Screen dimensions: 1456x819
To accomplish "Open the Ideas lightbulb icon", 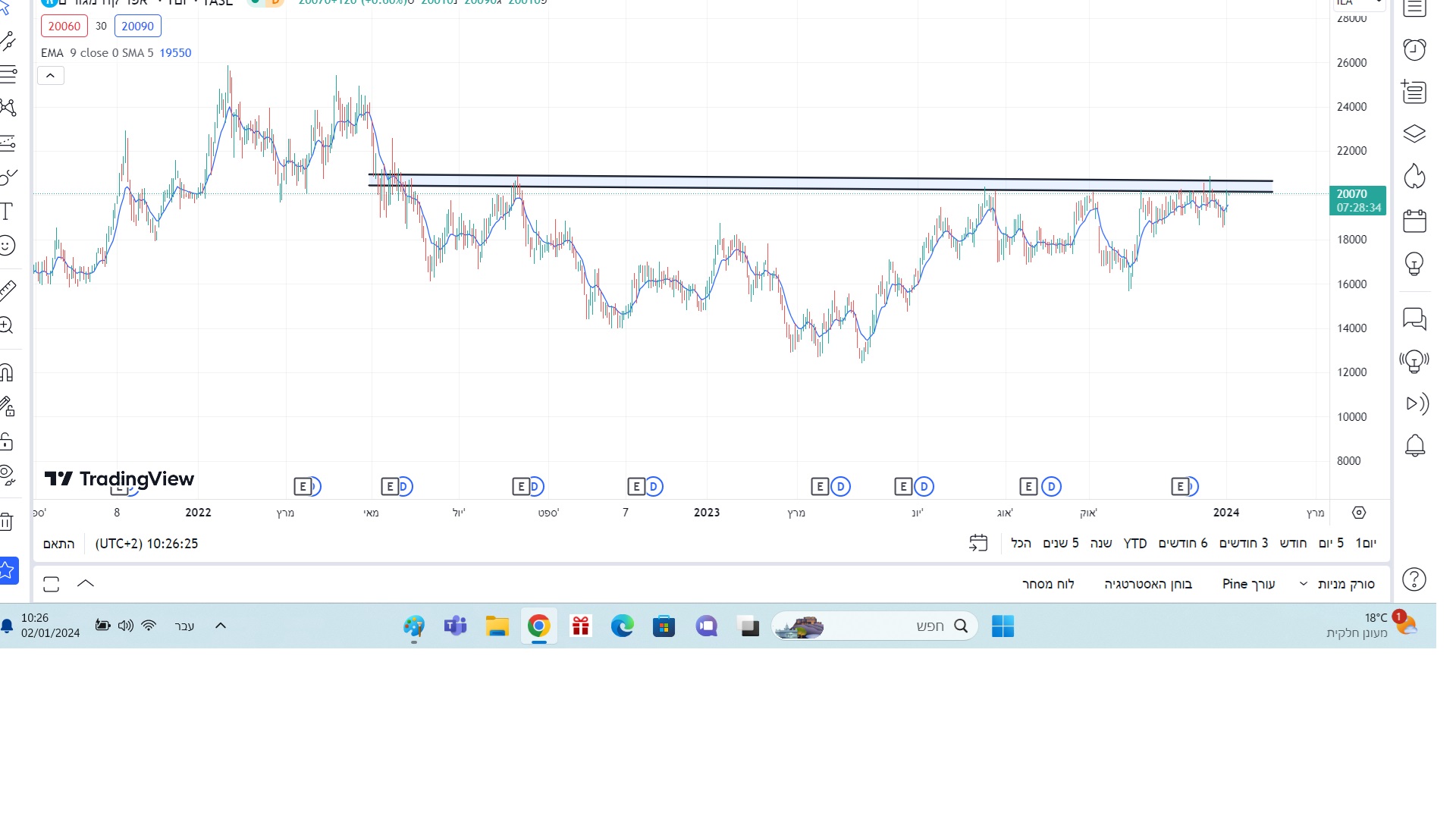I will click(1414, 264).
